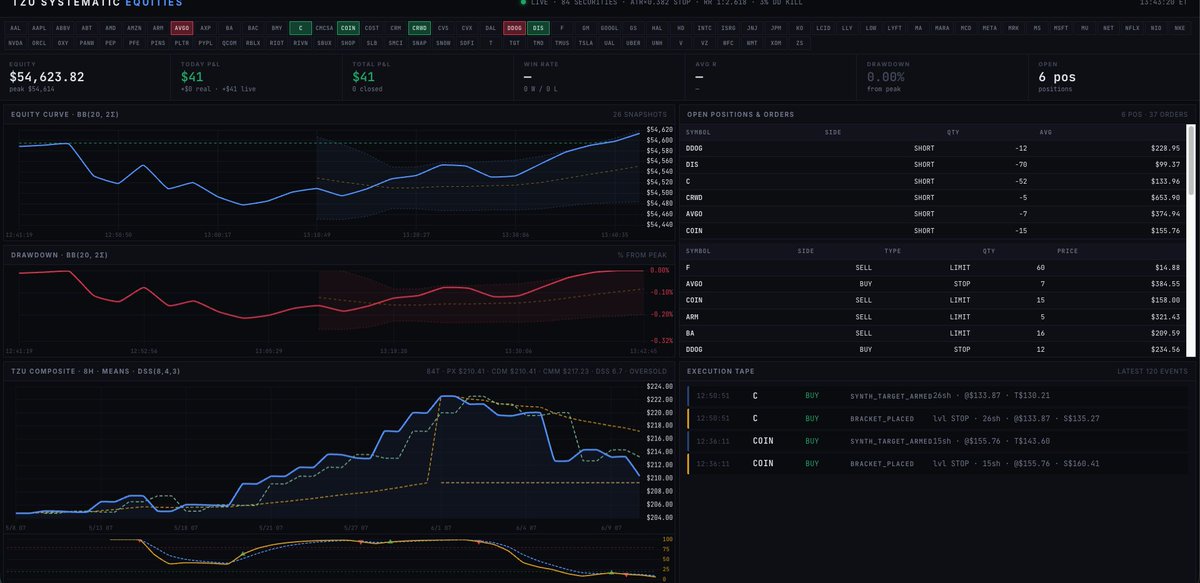The height and width of the screenshot is (583, 1200).
Task: Click the GOOGL ticker chip
Action: pos(609,28)
